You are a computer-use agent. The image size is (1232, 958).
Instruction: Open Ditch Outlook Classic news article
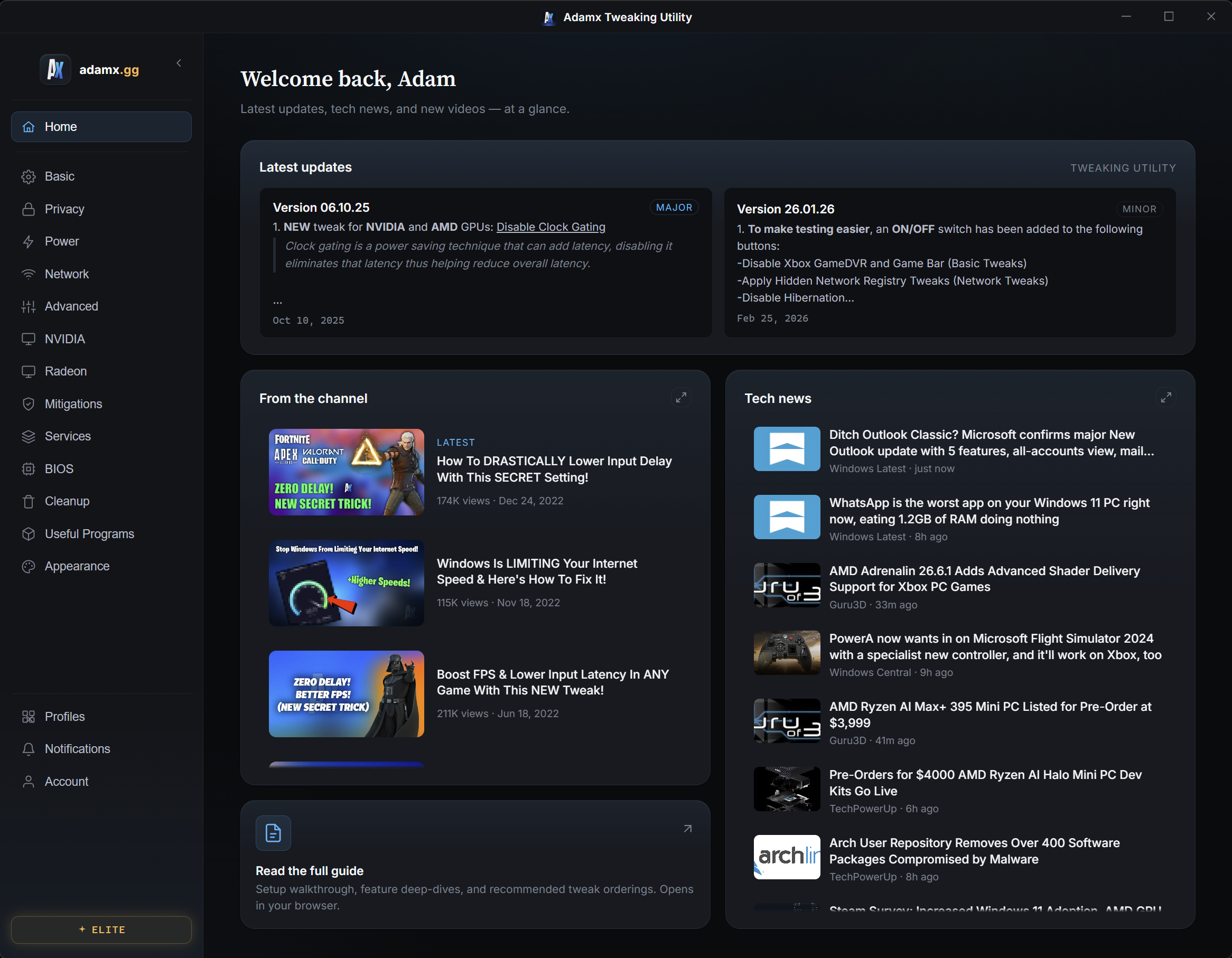click(991, 443)
